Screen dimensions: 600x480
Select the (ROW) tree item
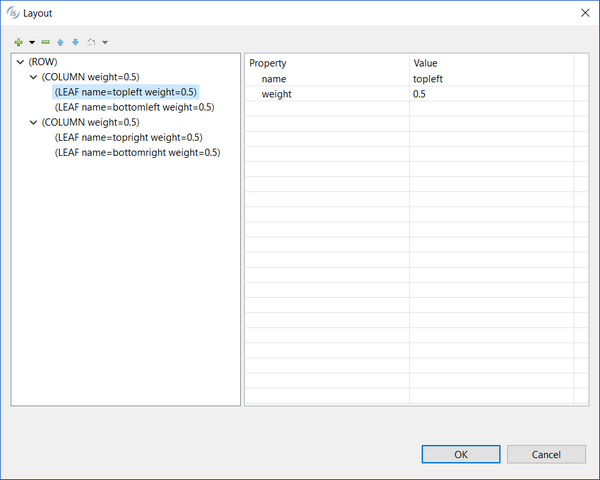click(42, 62)
